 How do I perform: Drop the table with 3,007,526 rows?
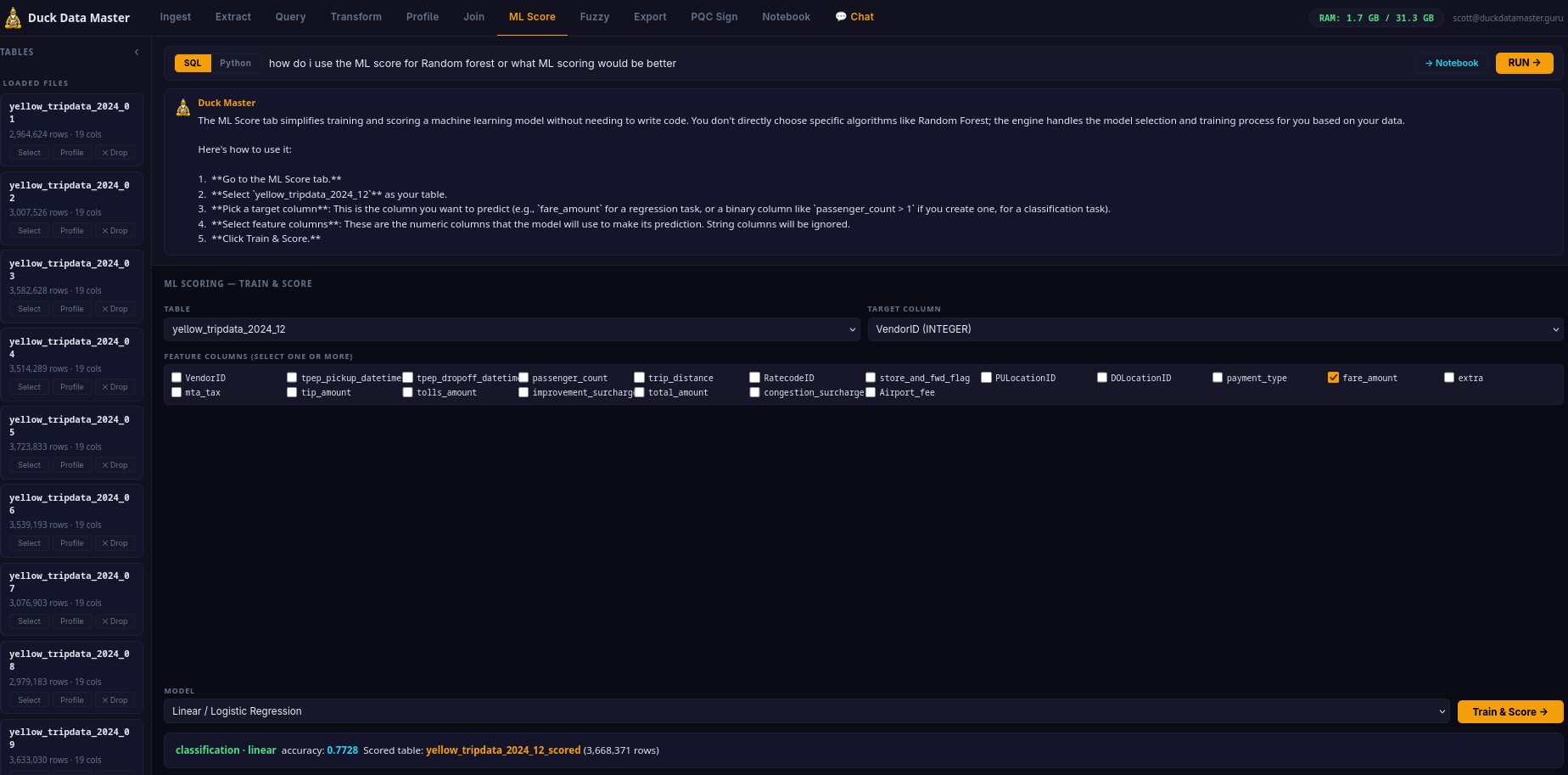[115, 231]
